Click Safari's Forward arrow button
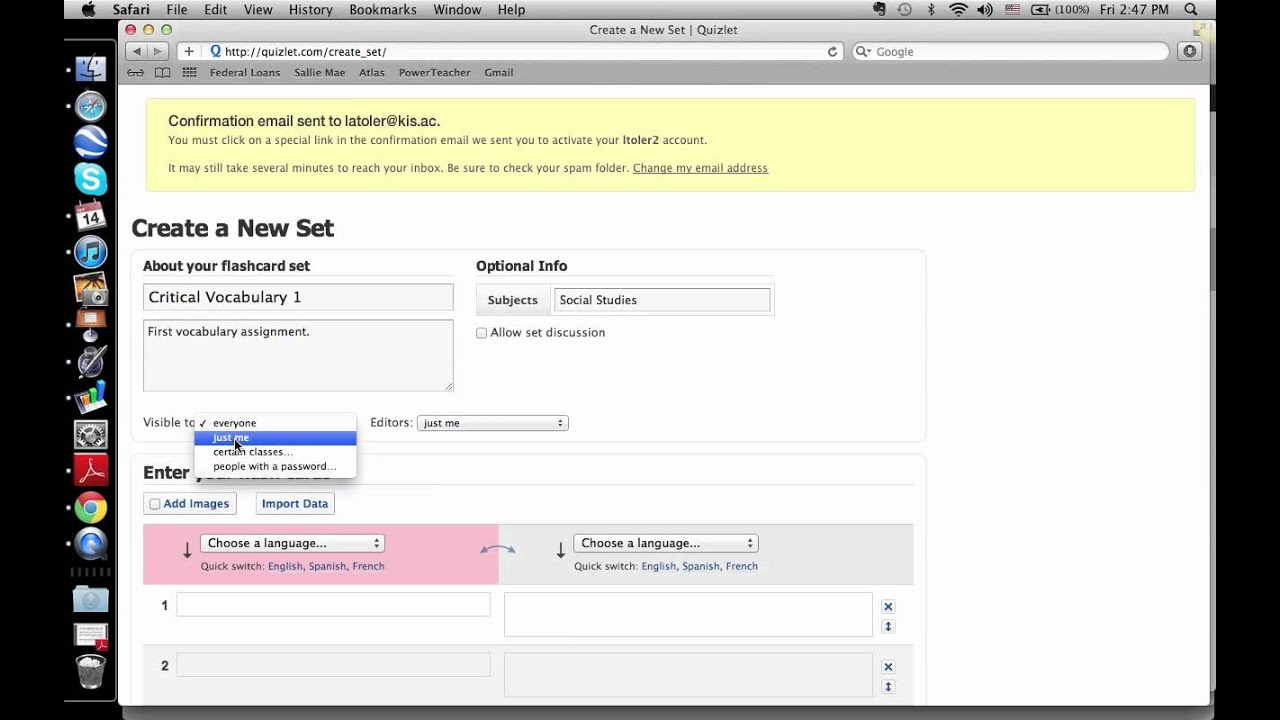The image size is (1280, 720). (x=158, y=51)
